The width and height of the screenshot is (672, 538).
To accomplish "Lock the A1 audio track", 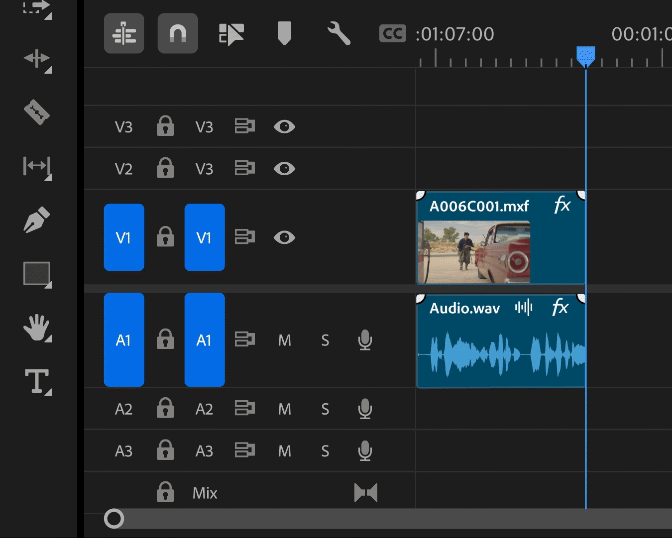I will pos(165,341).
